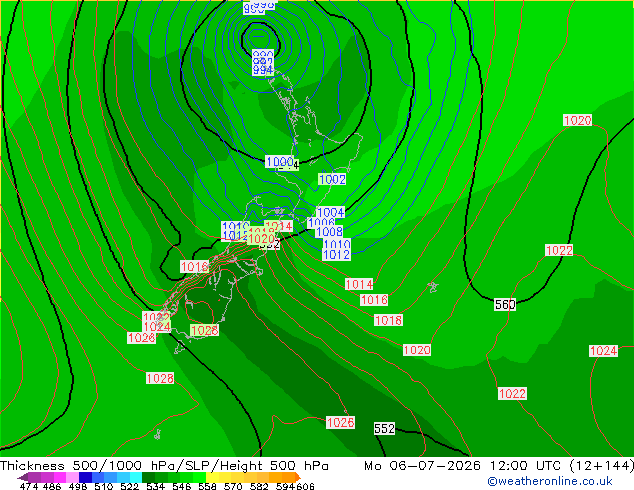634x490 pixels.
Task: Click the blue 1002 isobar label
Action: point(332,179)
